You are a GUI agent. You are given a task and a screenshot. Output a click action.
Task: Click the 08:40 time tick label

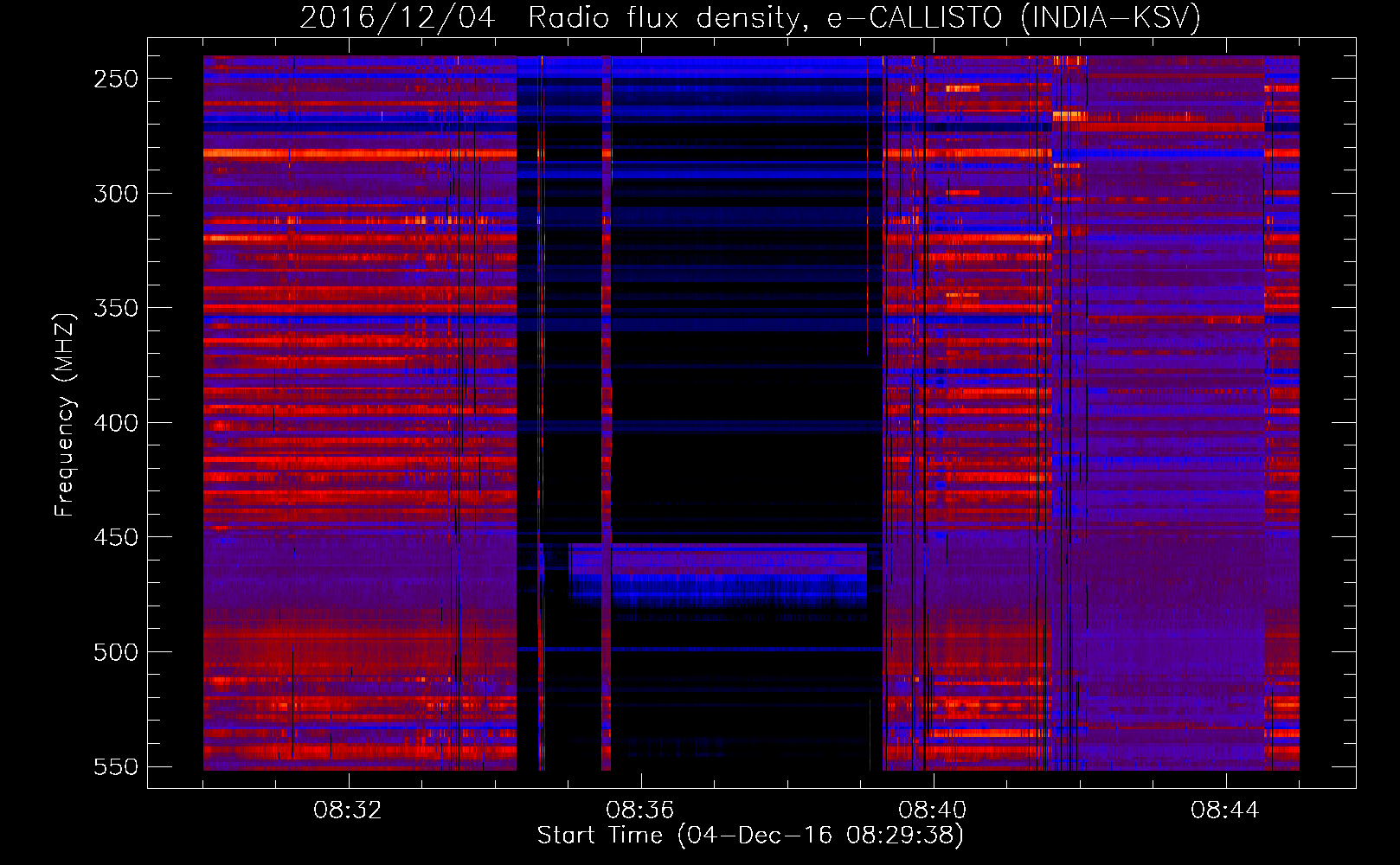pos(933,811)
